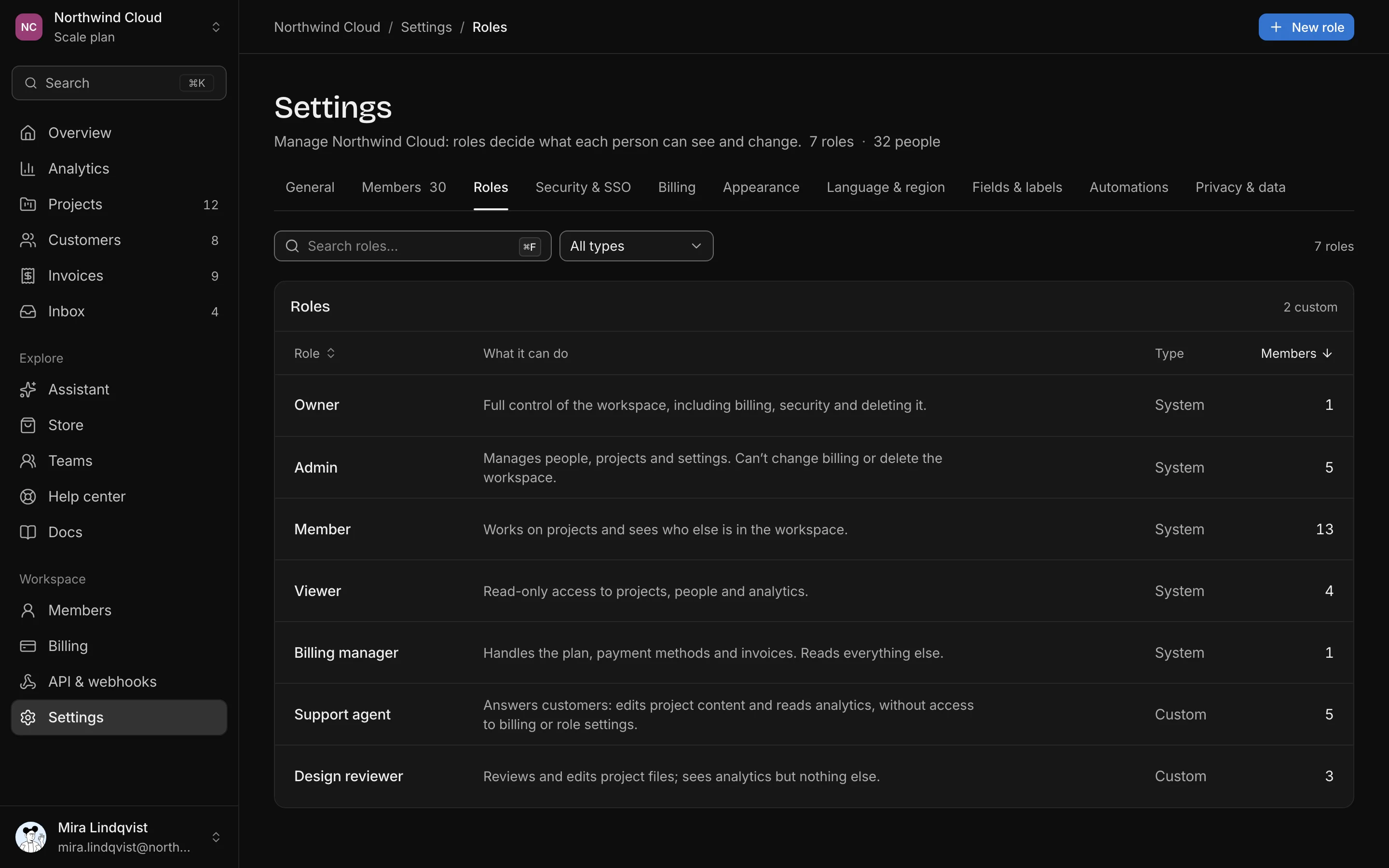The height and width of the screenshot is (868, 1389).
Task: Switch to the General tab
Action: click(310, 187)
